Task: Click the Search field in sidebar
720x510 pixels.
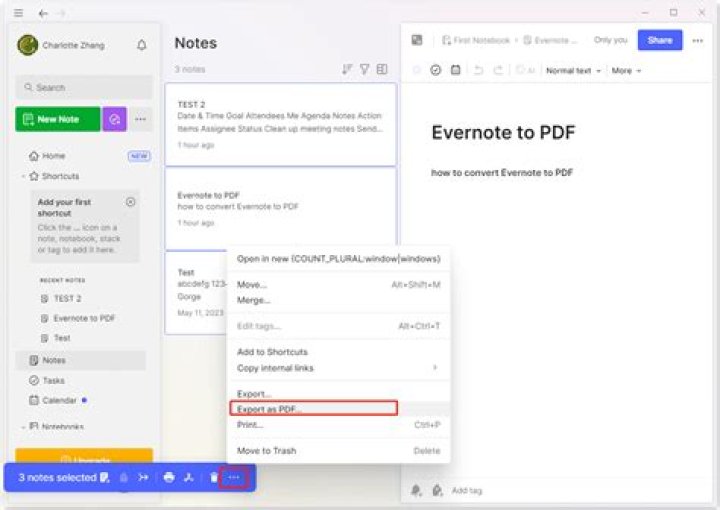Action: point(84,87)
